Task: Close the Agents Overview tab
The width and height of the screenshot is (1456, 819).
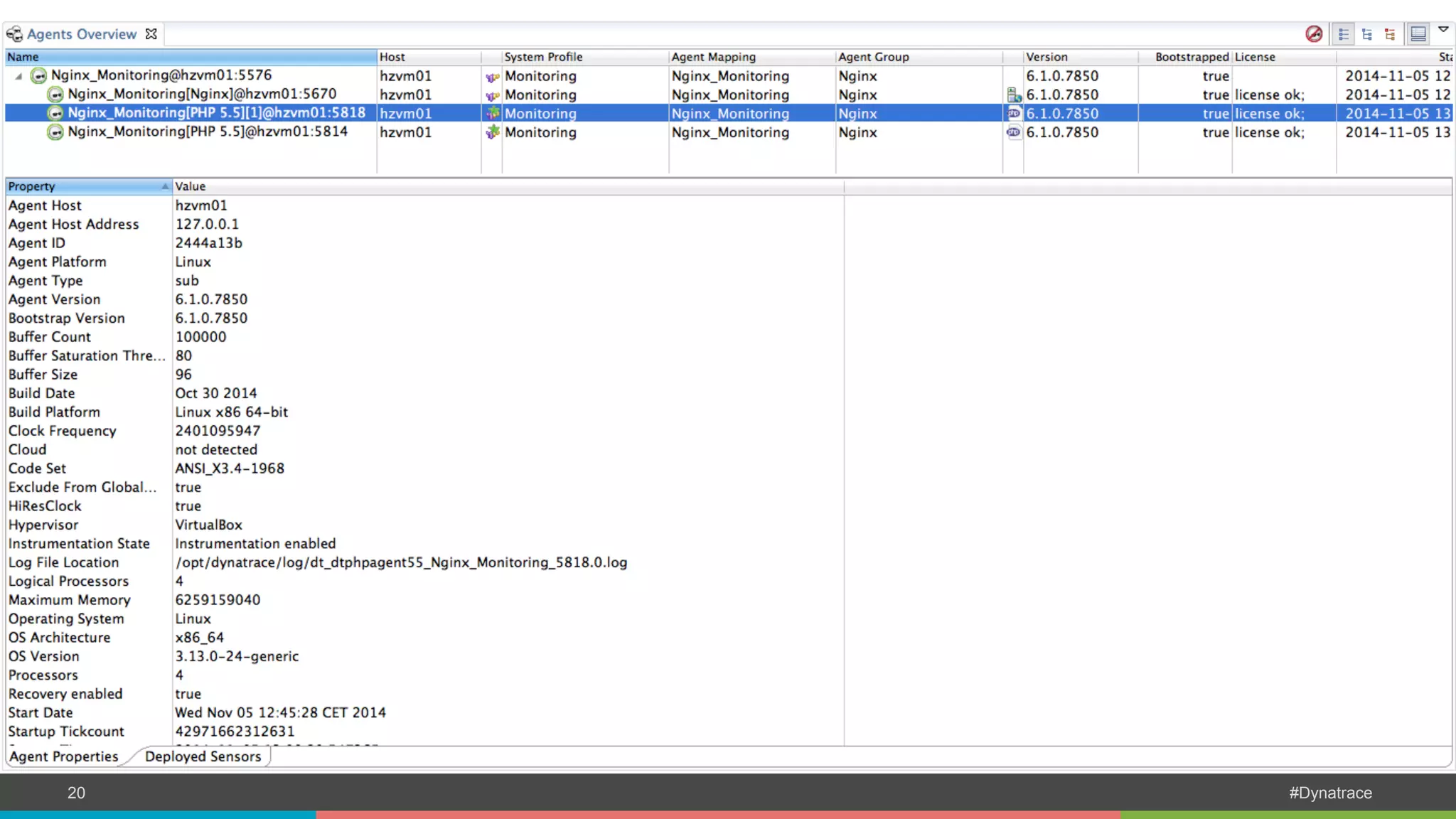Action: coord(151,33)
